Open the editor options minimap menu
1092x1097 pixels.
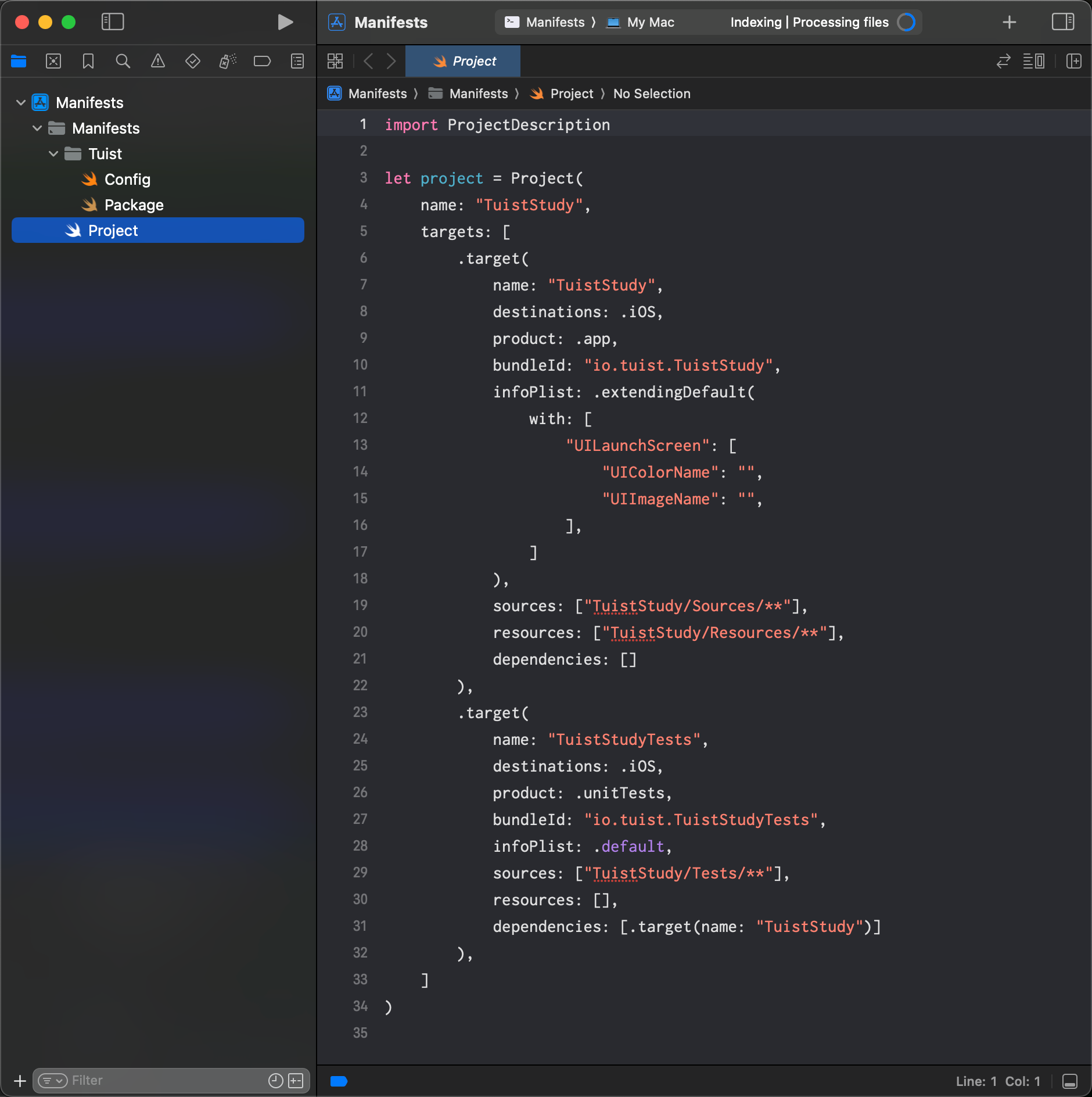(x=1034, y=61)
